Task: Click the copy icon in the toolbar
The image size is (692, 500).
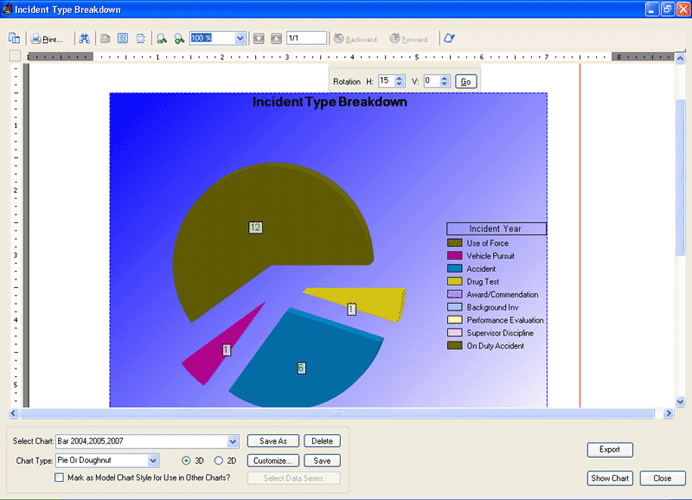Action: pos(14,39)
